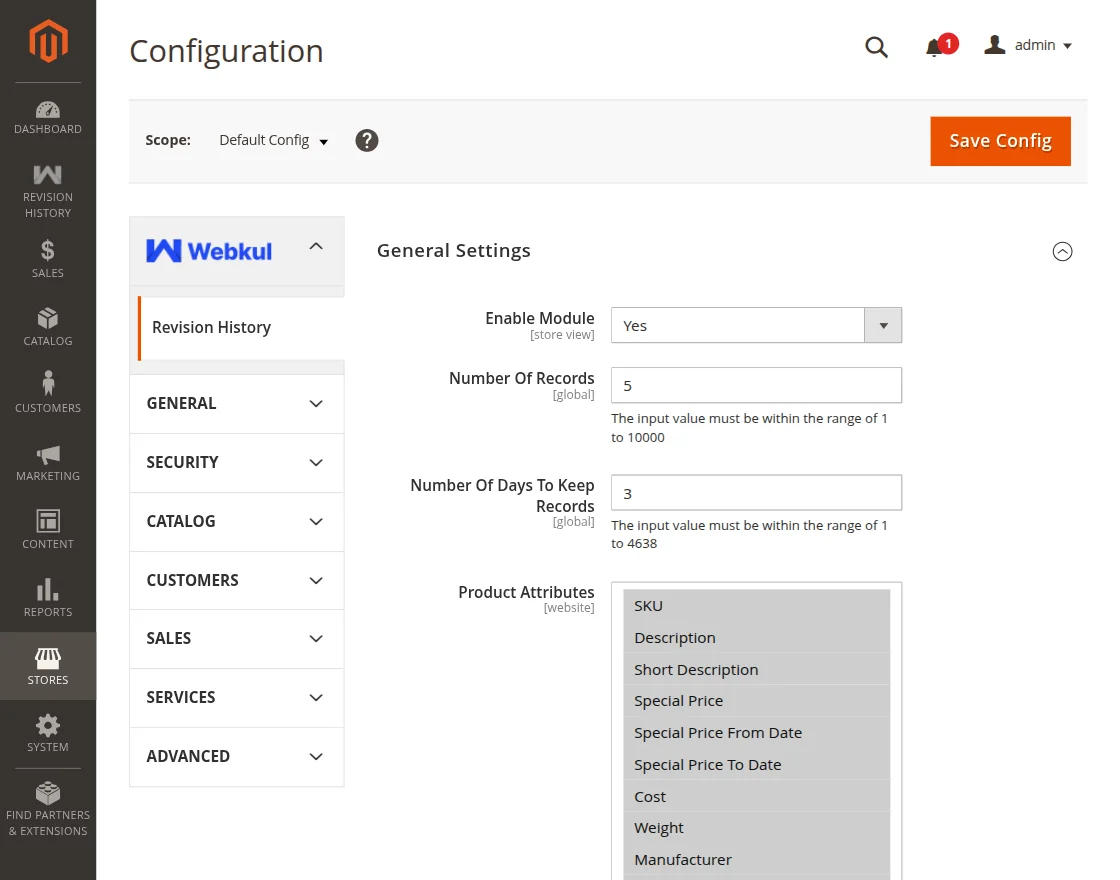Expand the SECURITY configuration tab

pyautogui.click(x=236, y=463)
